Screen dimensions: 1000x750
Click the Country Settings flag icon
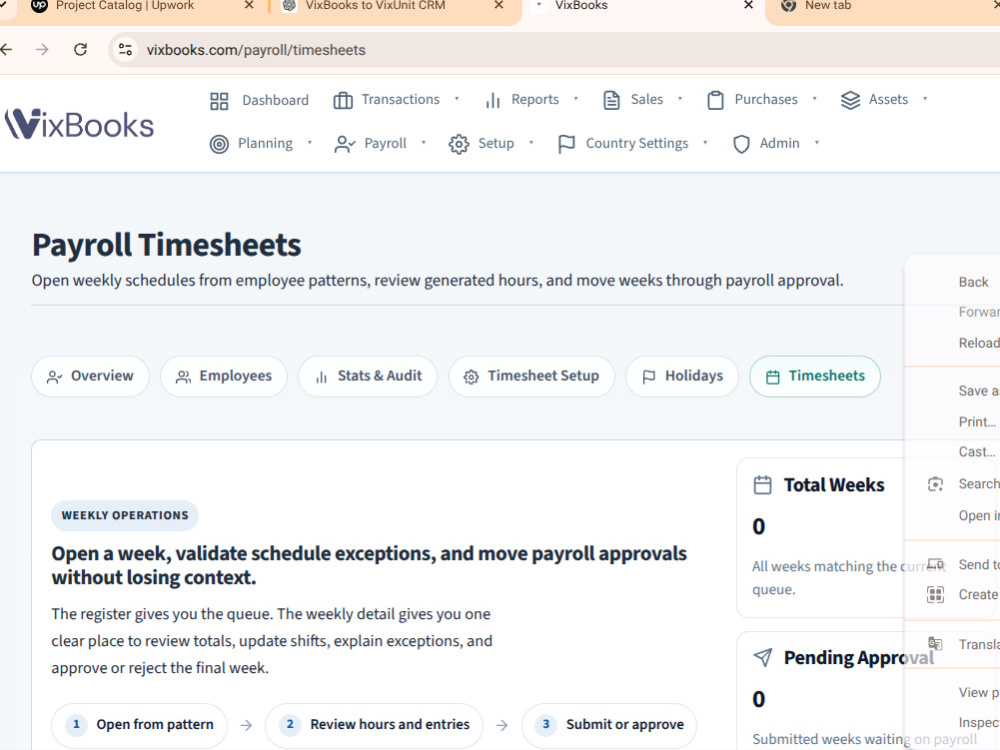point(566,144)
